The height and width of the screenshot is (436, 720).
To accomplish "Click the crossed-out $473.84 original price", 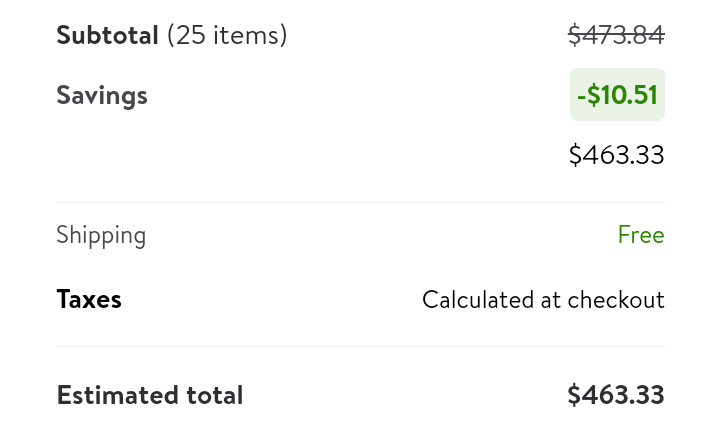I will (616, 36).
